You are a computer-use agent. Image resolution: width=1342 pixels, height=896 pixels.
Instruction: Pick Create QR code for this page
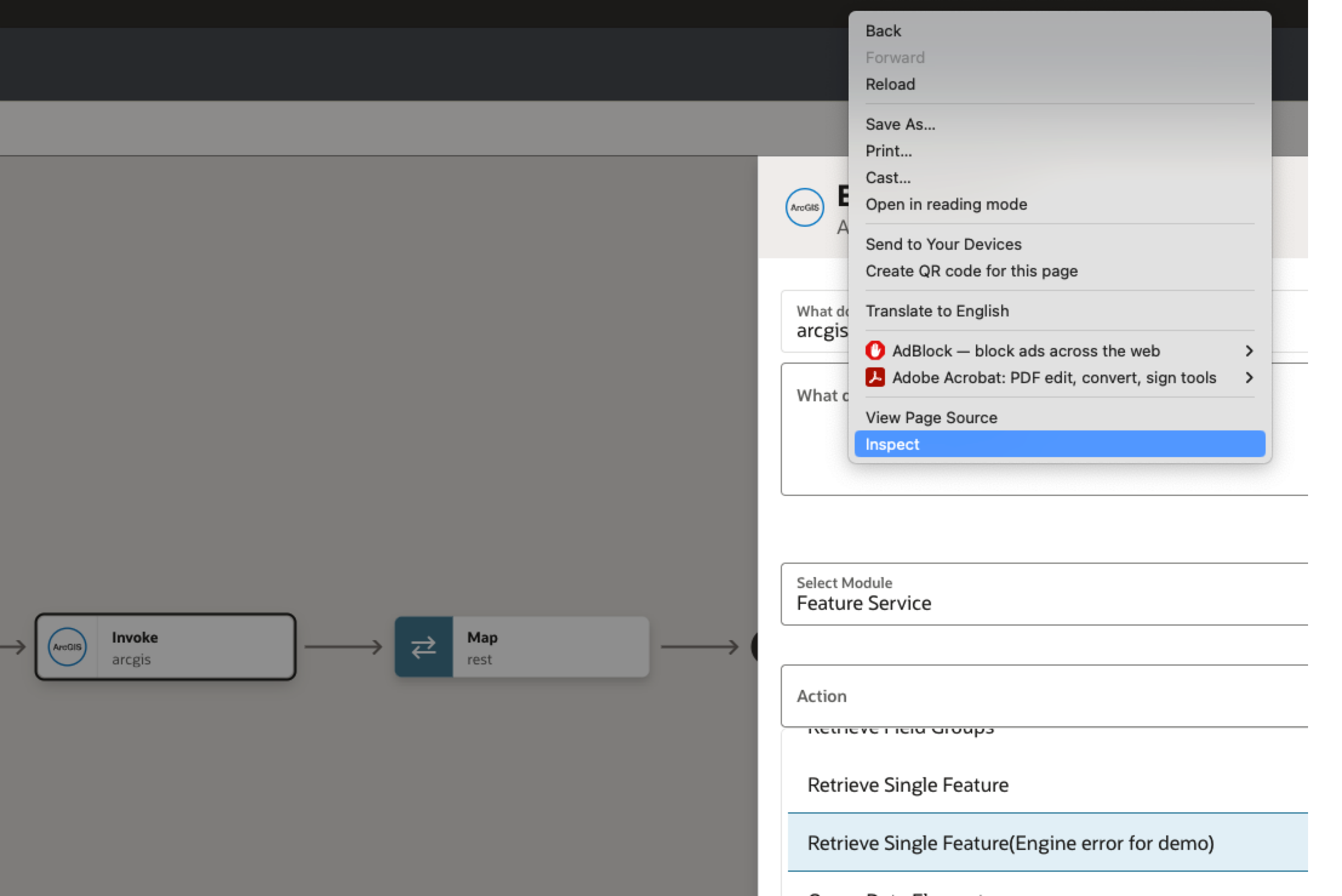coord(971,271)
